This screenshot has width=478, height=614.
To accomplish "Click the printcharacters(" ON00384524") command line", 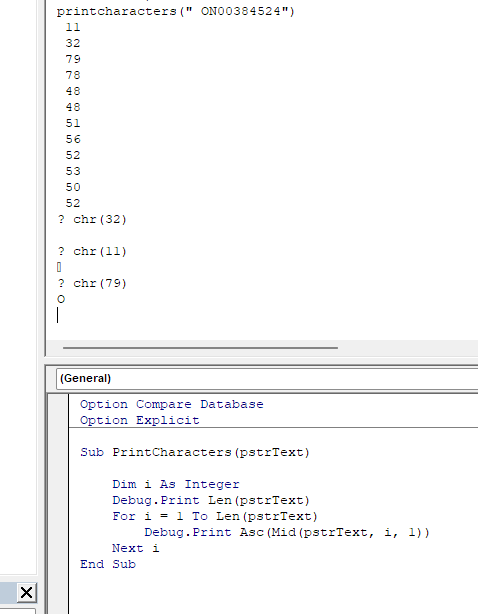I will click(176, 11).
